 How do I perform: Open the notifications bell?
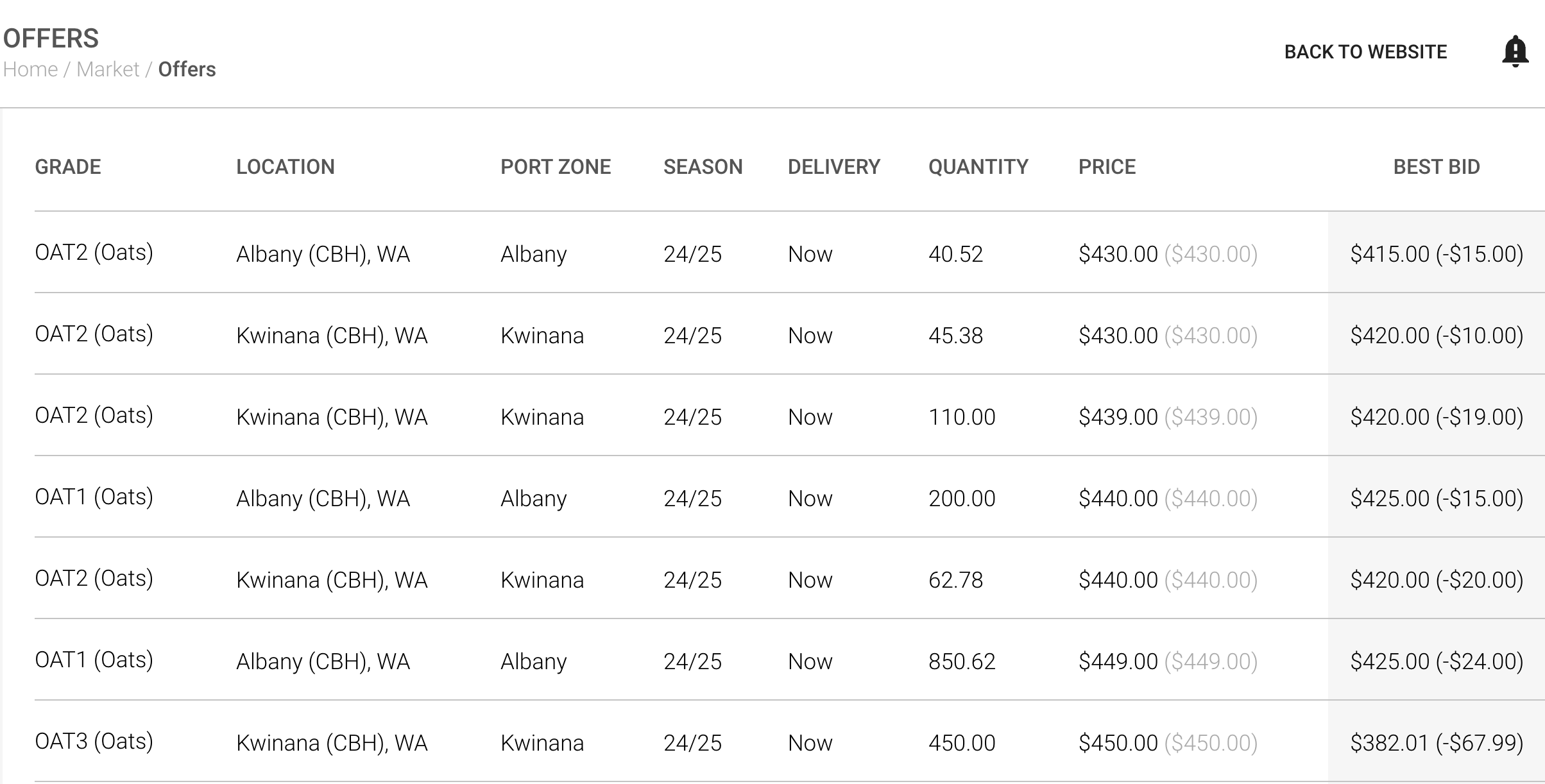[1515, 51]
